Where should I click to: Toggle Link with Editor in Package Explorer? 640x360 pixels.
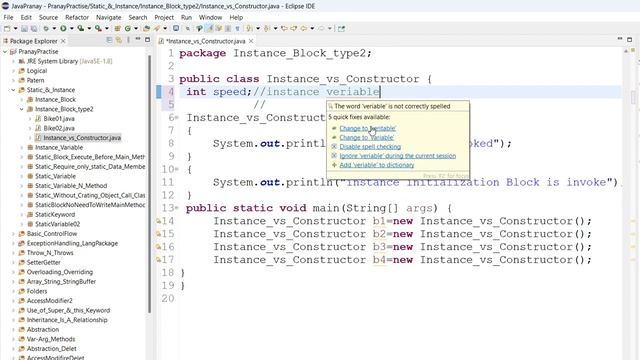click(119, 40)
